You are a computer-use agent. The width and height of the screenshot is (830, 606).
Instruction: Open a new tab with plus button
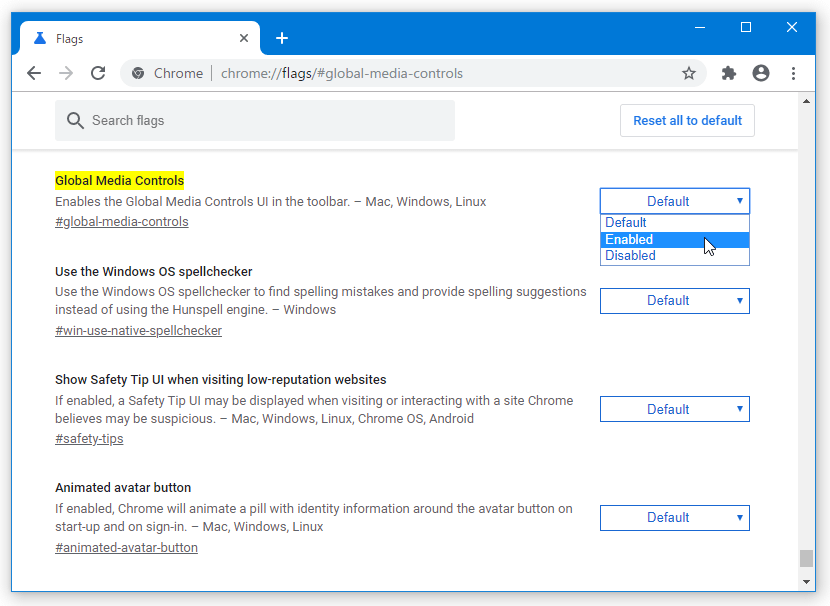click(x=282, y=38)
